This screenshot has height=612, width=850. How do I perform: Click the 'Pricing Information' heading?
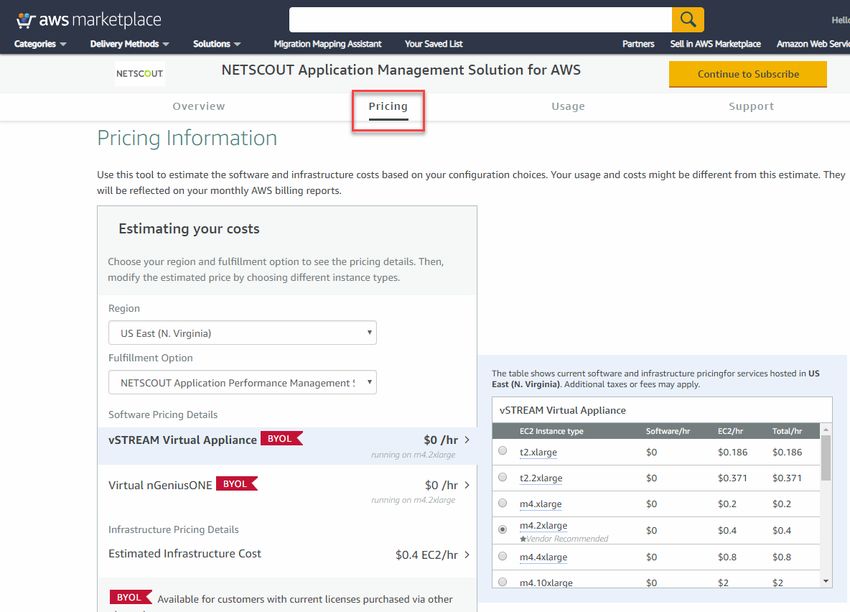pyautogui.click(x=187, y=138)
